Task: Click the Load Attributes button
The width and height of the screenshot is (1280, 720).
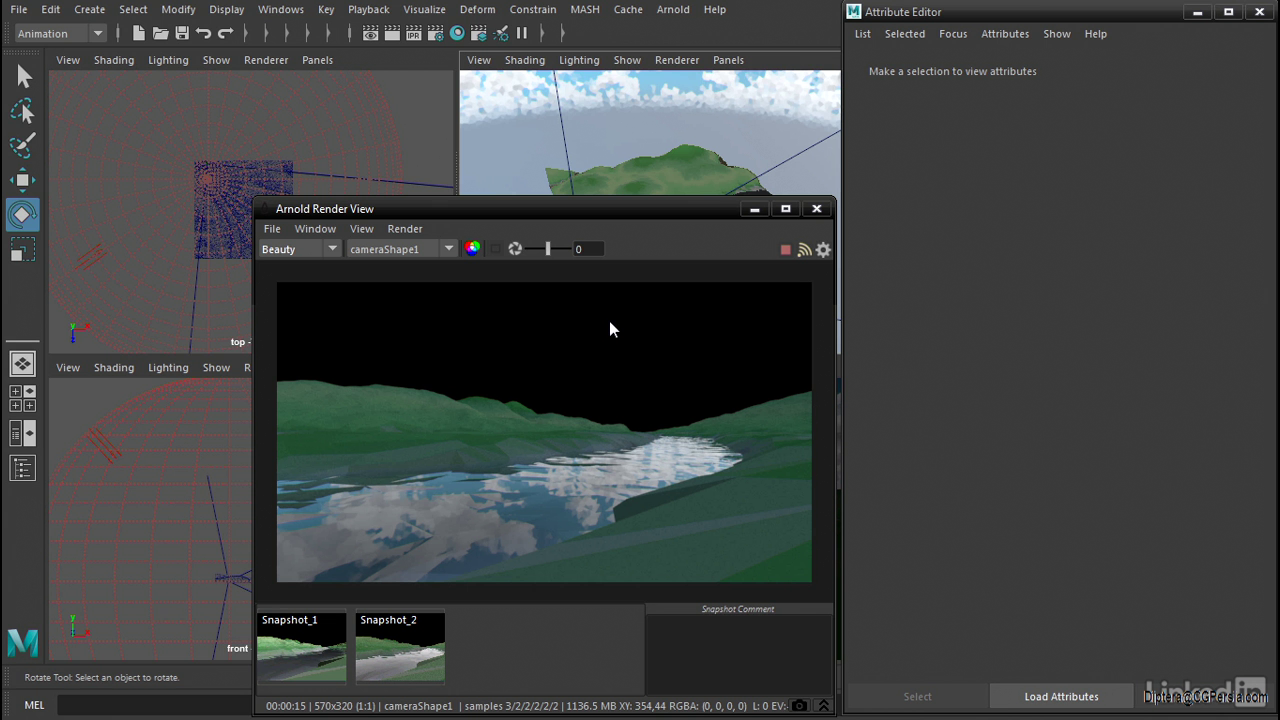Action: [1061, 697]
